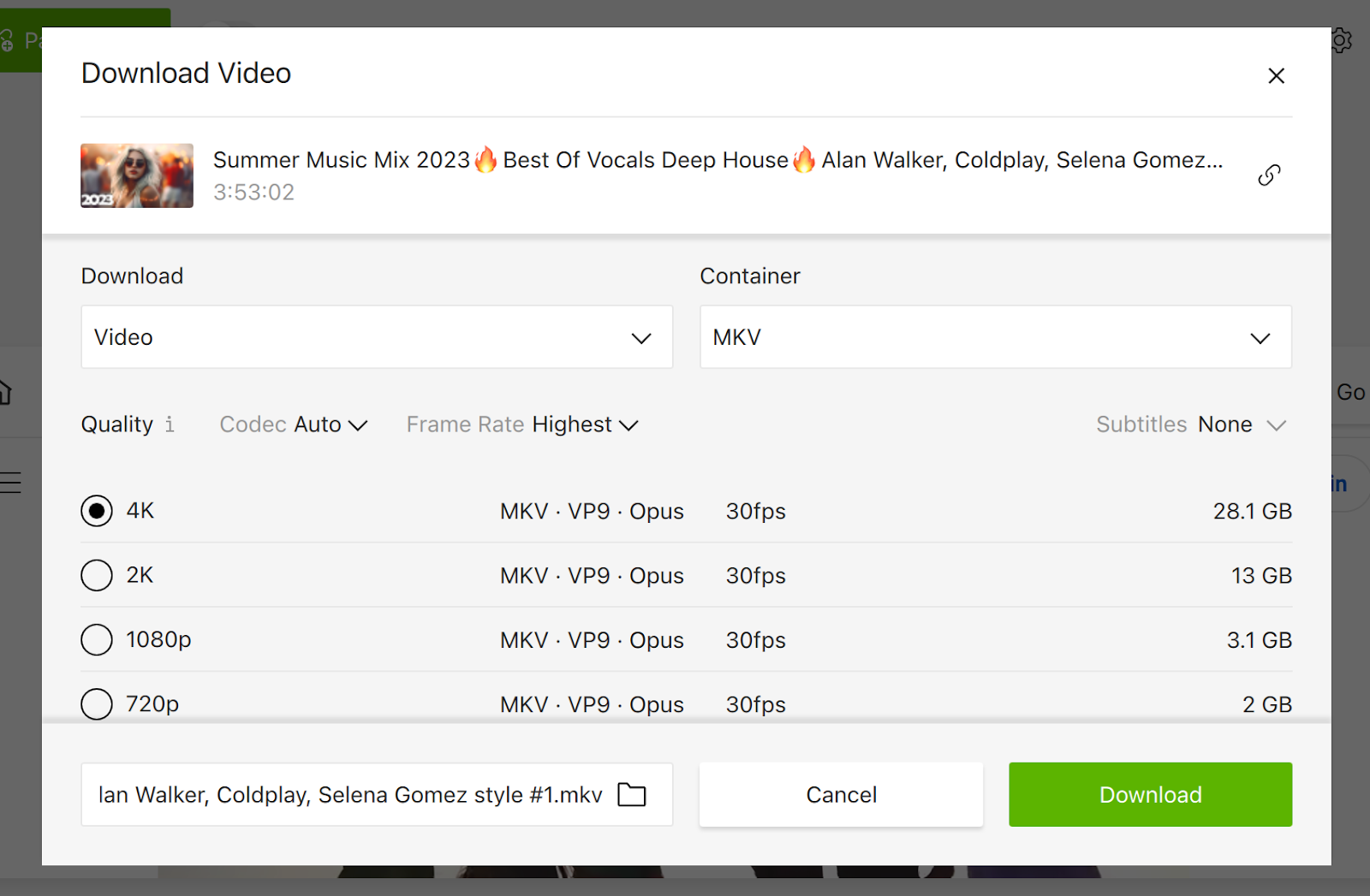The height and width of the screenshot is (896, 1370).
Task: Open settings gear behind the dialog
Action: (1342, 40)
